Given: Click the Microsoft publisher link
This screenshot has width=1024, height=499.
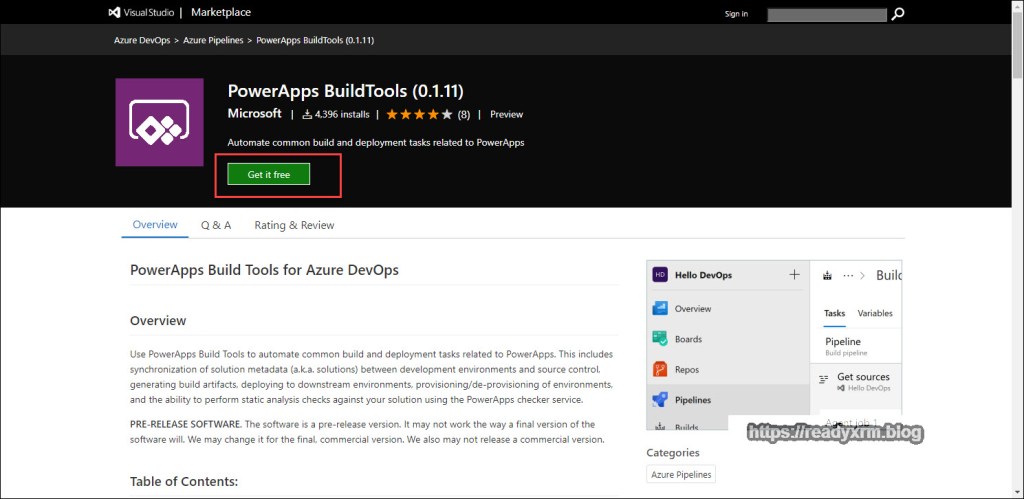Looking at the screenshot, I should pos(254,114).
